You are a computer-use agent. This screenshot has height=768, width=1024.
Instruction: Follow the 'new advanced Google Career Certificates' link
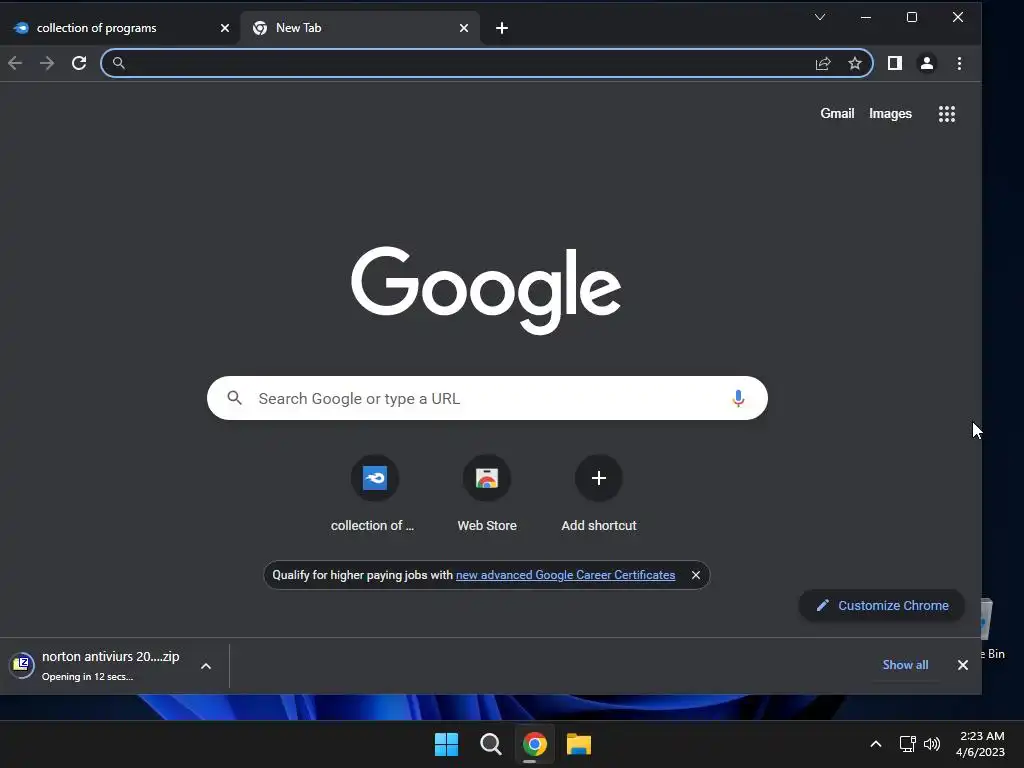[566, 575]
